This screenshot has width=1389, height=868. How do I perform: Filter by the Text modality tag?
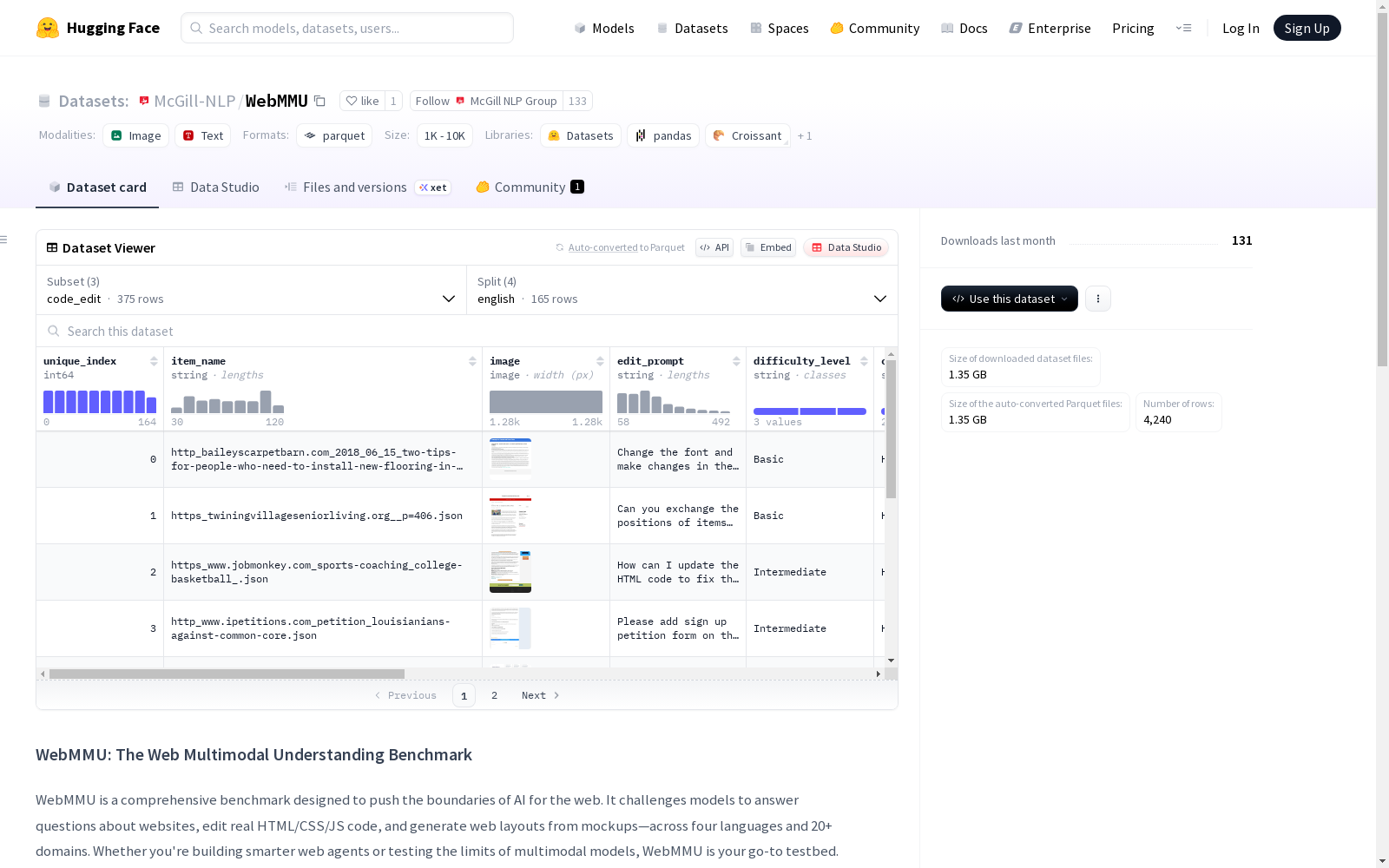click(x=203, y=135)
